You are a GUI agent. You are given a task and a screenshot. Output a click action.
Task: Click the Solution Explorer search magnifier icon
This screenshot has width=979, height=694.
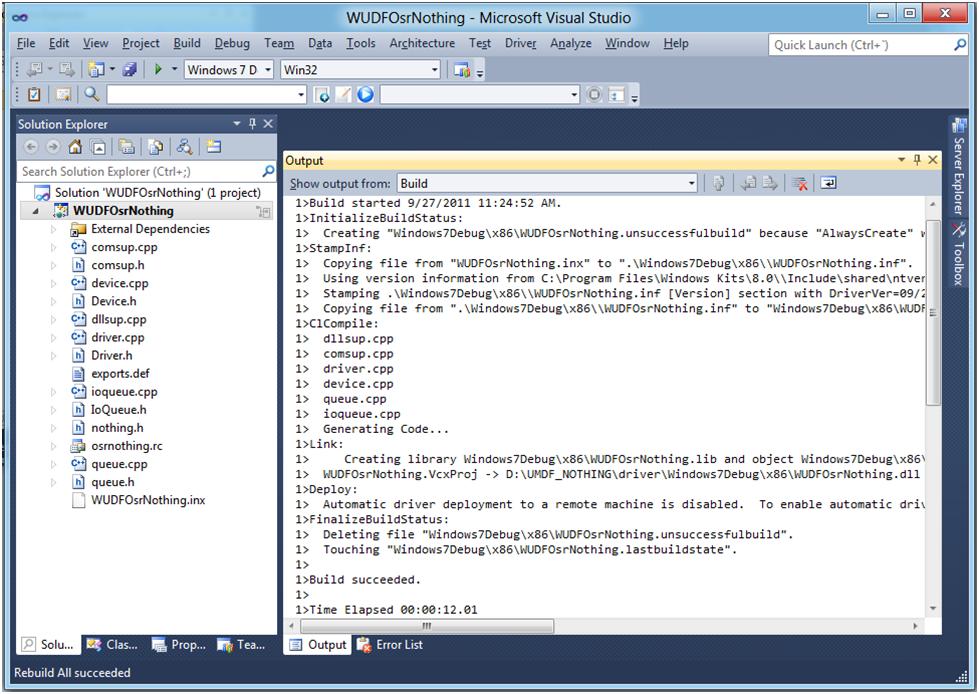tap(267, 171)
